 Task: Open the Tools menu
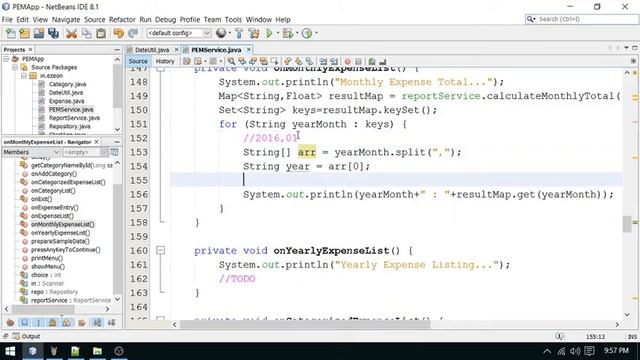click(233, 20)
